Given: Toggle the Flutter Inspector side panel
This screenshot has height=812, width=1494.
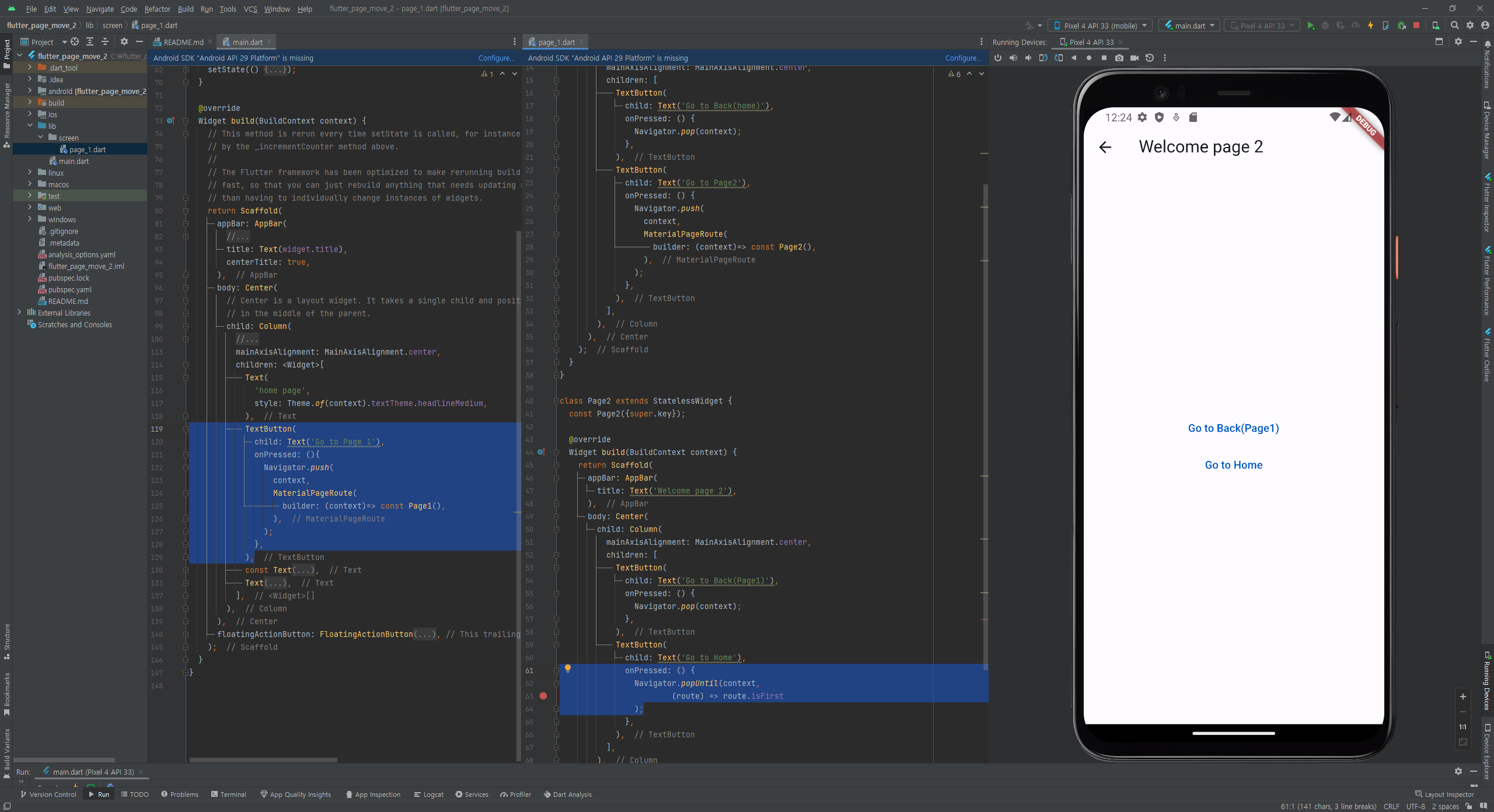Looking at the screenshot, I should [1487, 204].
